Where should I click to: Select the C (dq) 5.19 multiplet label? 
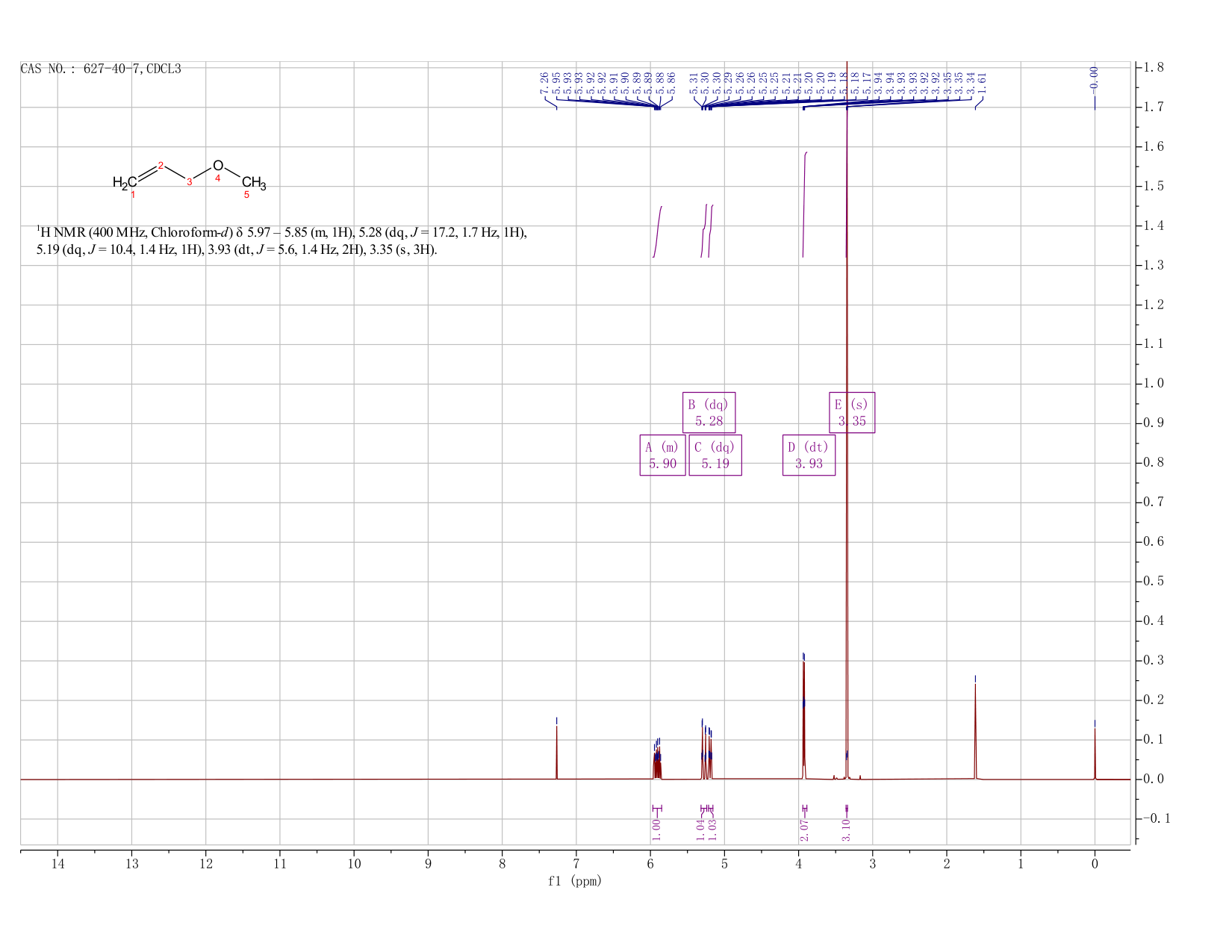point(715,455)
